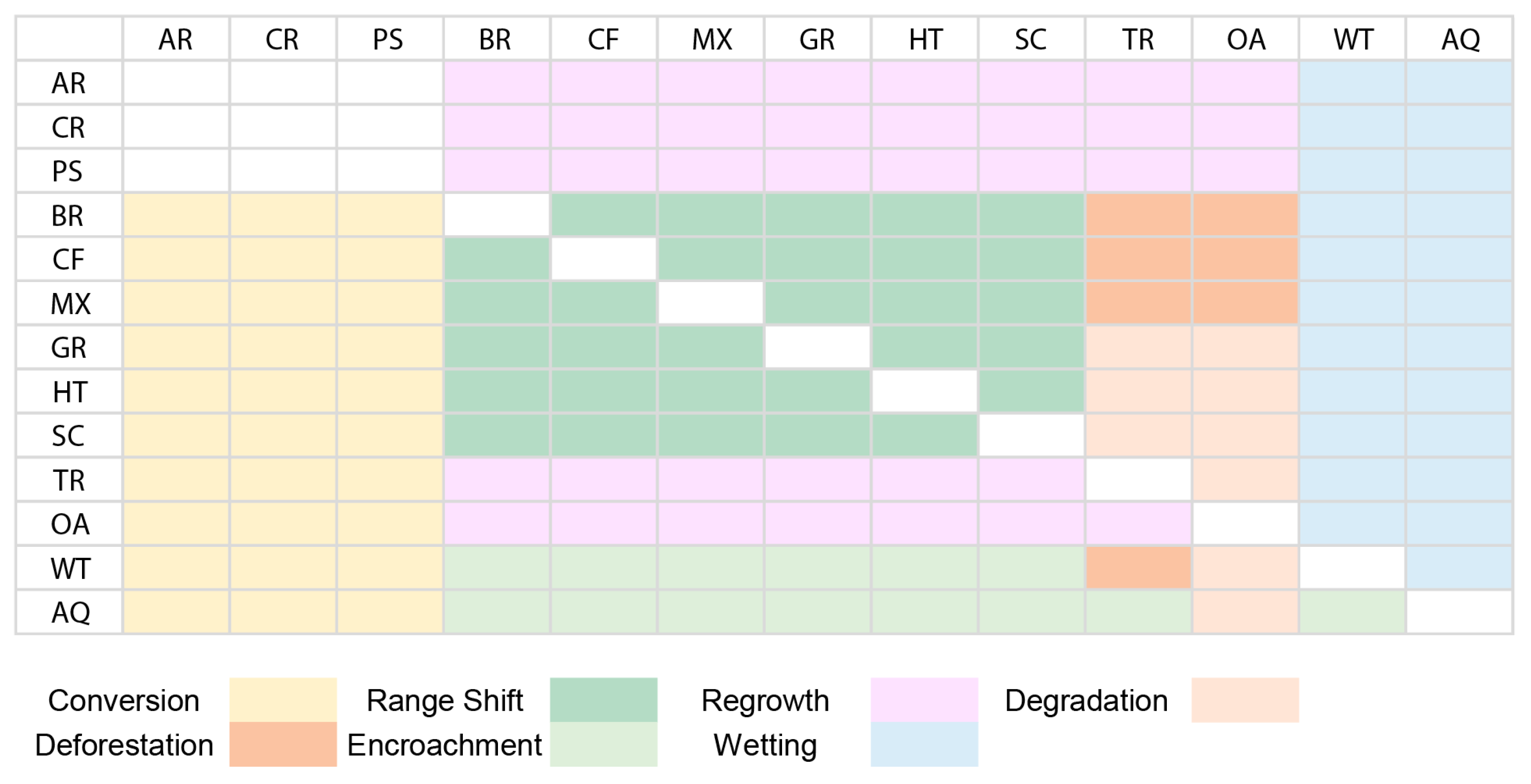The image size is (1531, 784).
Task: Click the Encroachment legend text label
Action: click(444, 745)
